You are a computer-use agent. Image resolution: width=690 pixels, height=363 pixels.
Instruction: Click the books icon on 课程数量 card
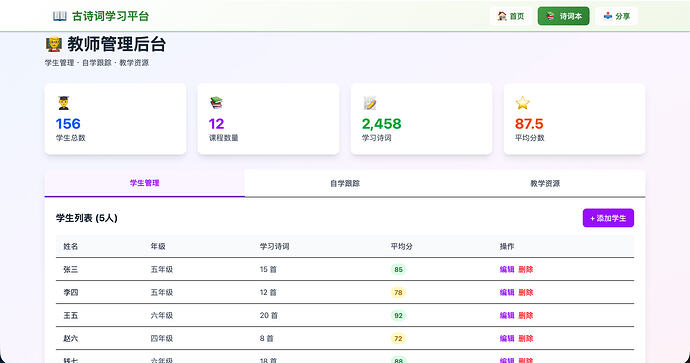(217, 103)
